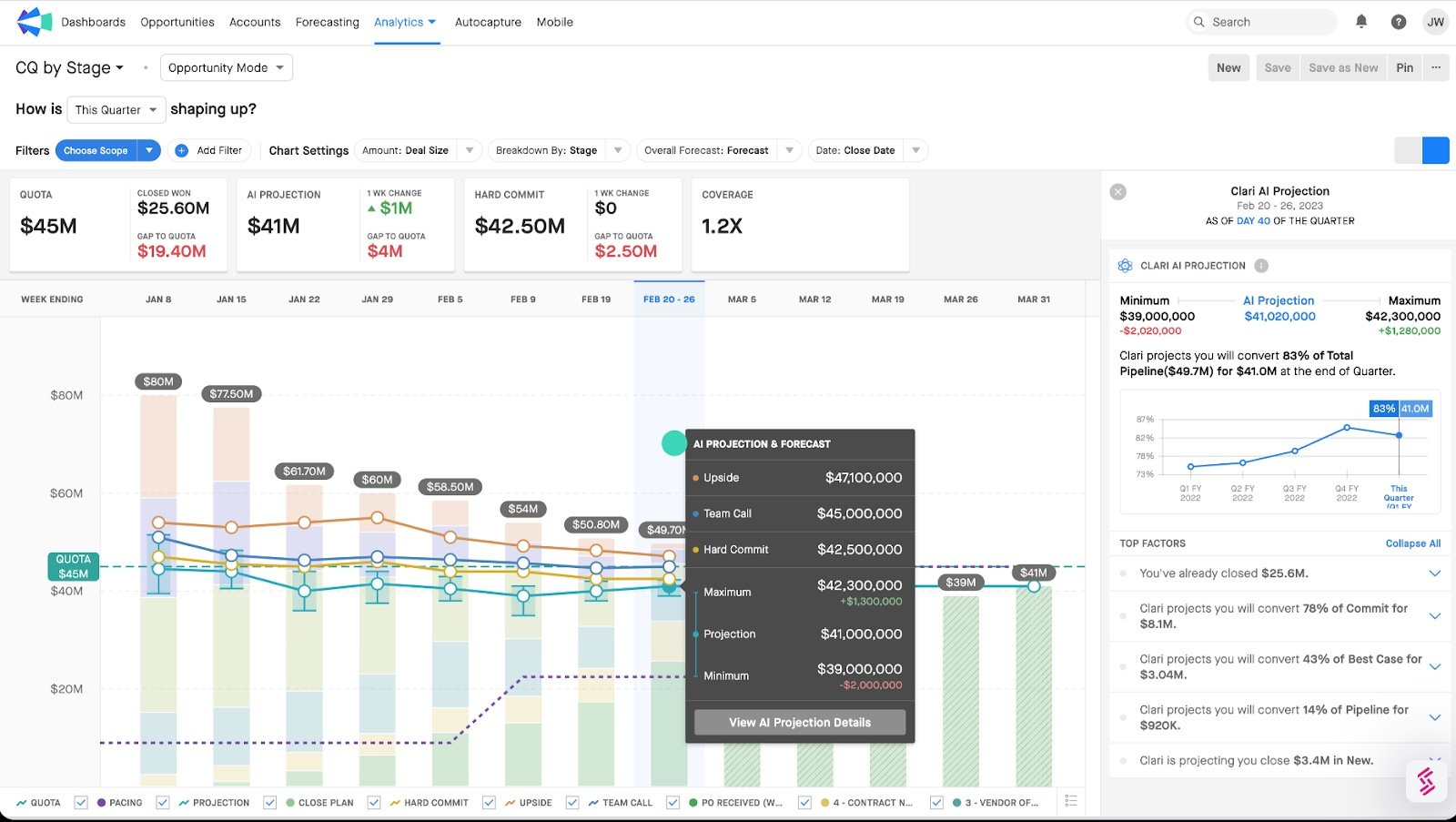The image size is (1456, 822).
Task: Open the Choose Scope dropdown arrow
Action: pyautogui.click(x=149, y=150)
